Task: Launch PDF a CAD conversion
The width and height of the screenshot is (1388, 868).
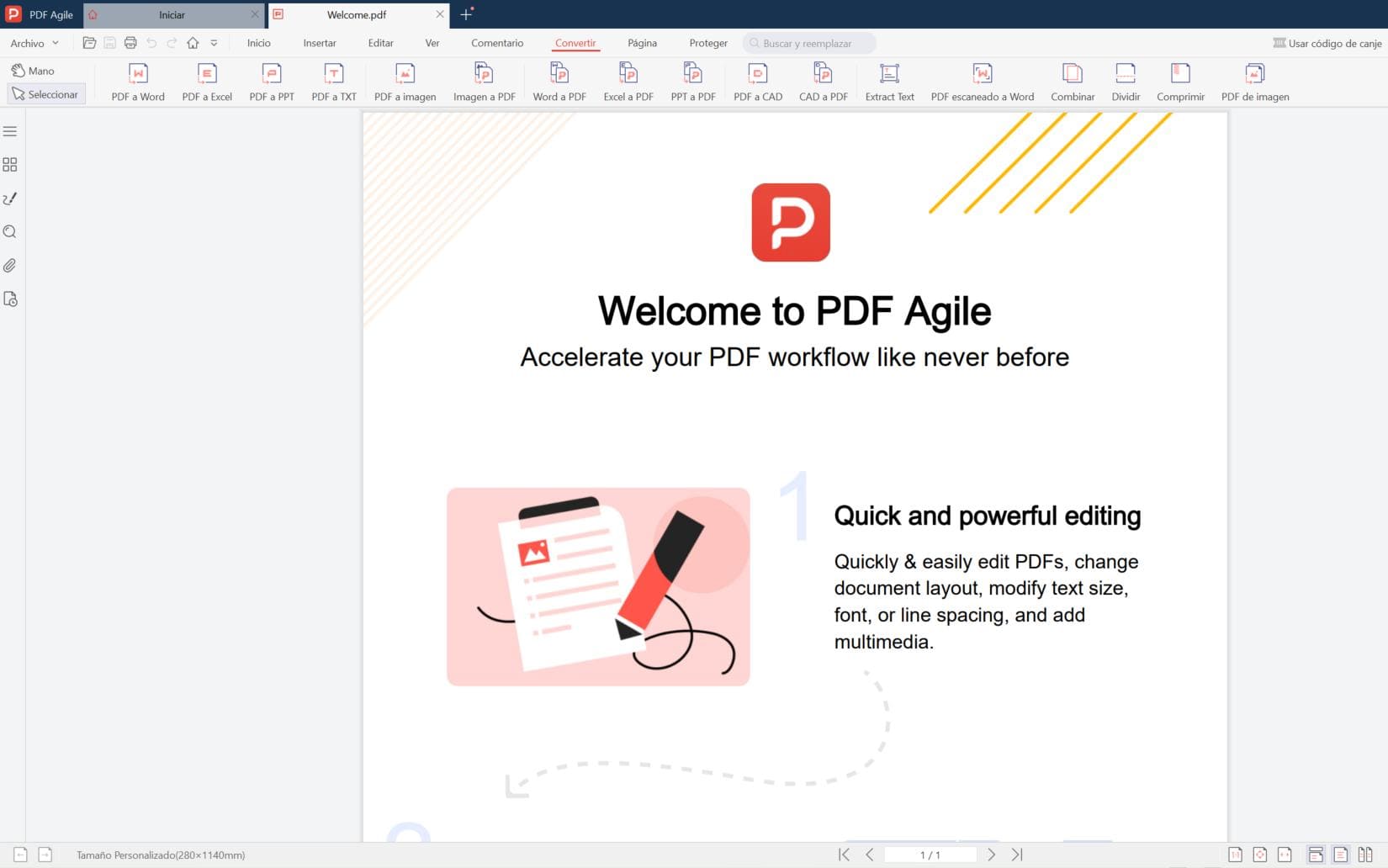Action: tap(758, 83)
